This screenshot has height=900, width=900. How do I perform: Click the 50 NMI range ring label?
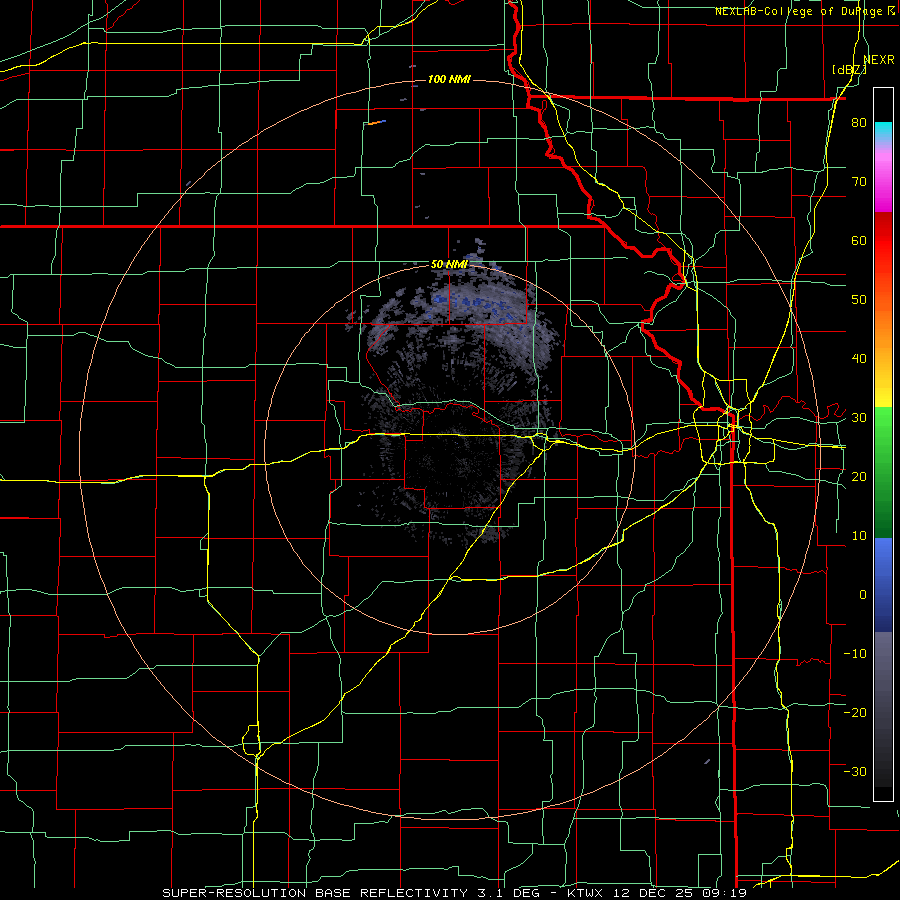coord(449,265)
